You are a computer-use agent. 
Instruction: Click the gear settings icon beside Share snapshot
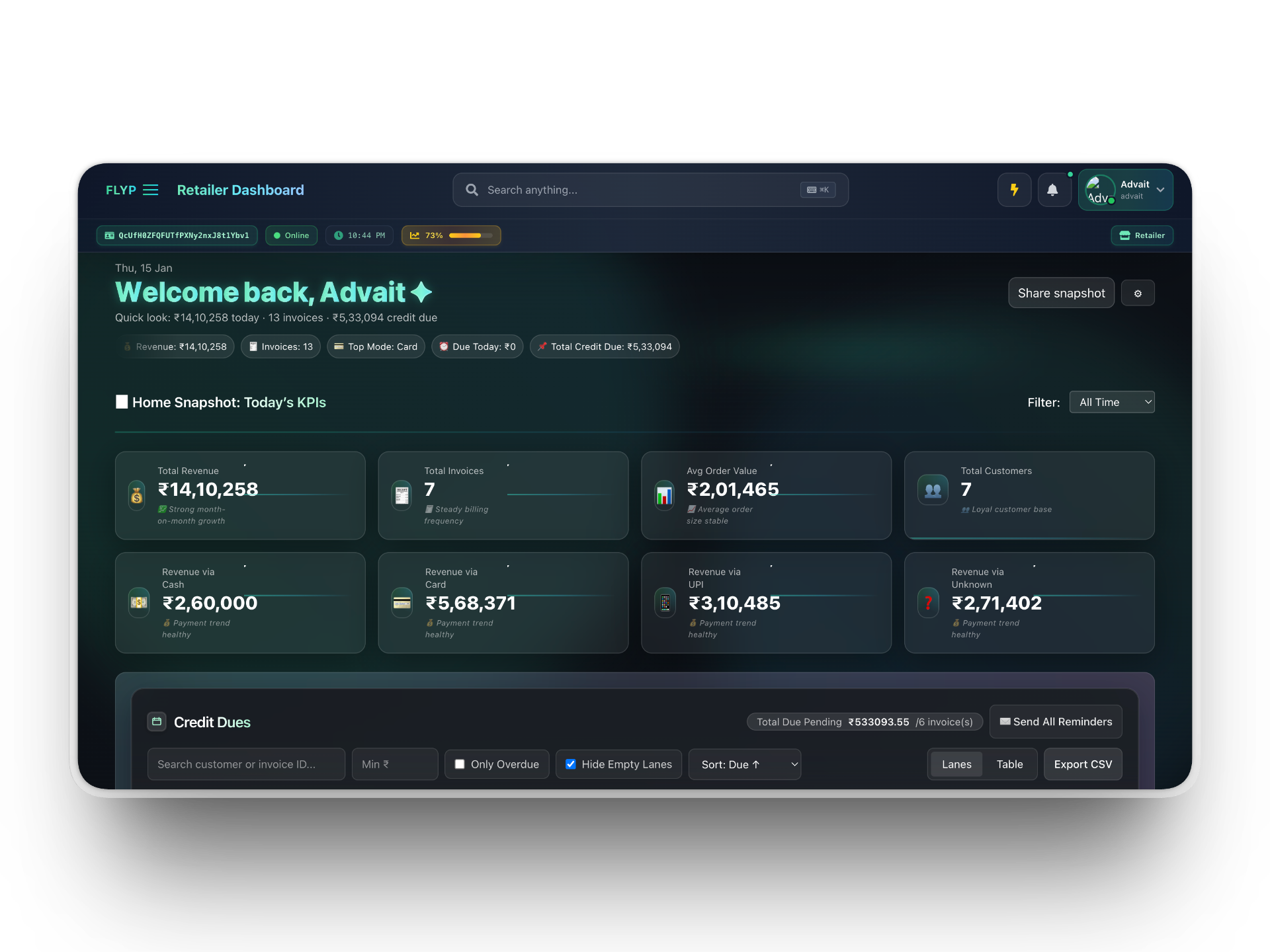pyautogui.click(x=1138, y=294)
